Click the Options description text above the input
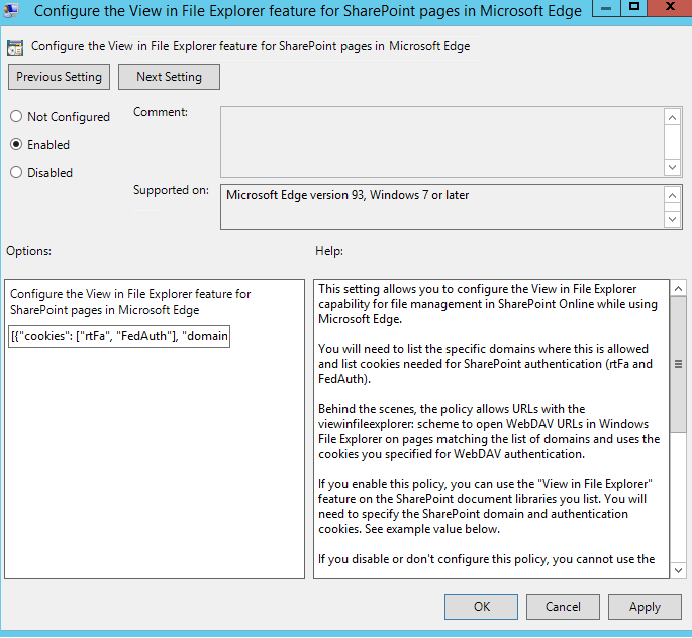Image resolution: width=692 pixels, height=638 pixels. pyautogui.click(x=131, y=302)
